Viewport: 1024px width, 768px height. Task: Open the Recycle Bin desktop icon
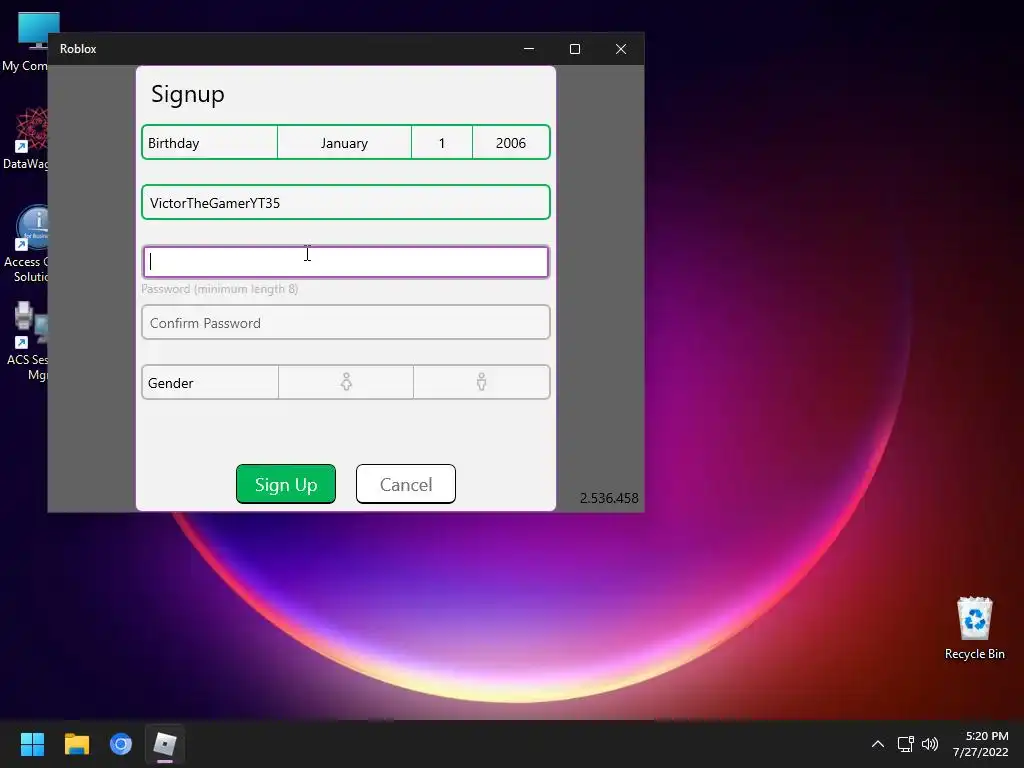pyautogui.click(x=974, y=628)
